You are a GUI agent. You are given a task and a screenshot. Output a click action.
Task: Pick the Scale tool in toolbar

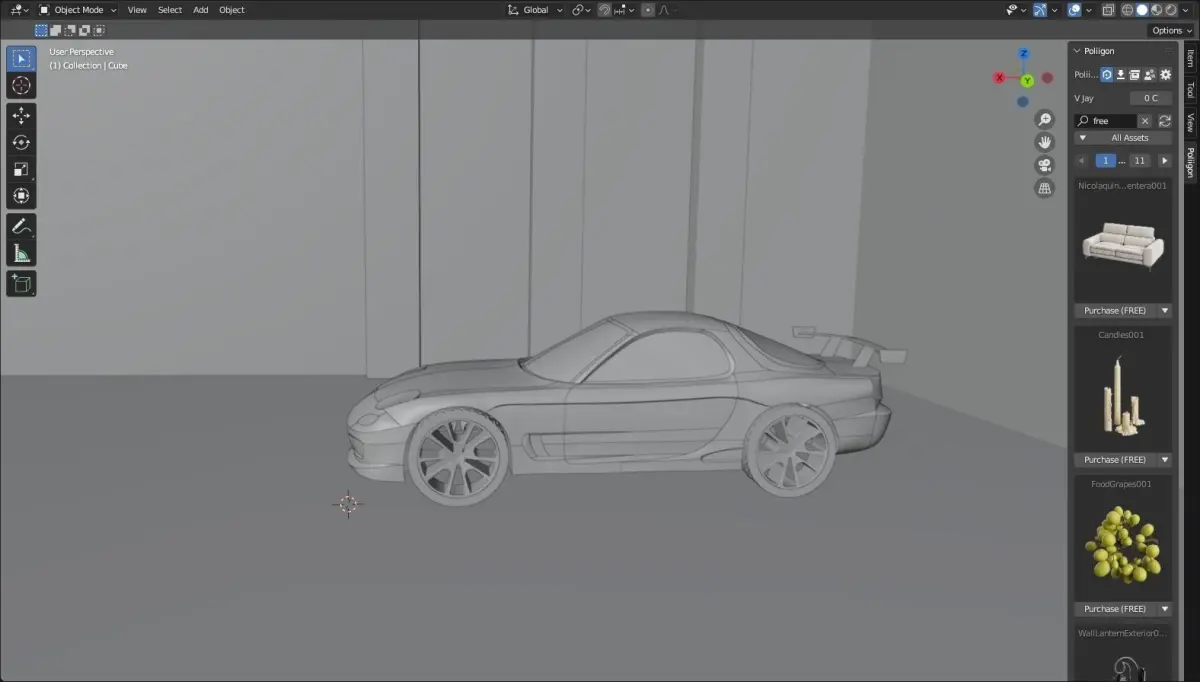21,169
